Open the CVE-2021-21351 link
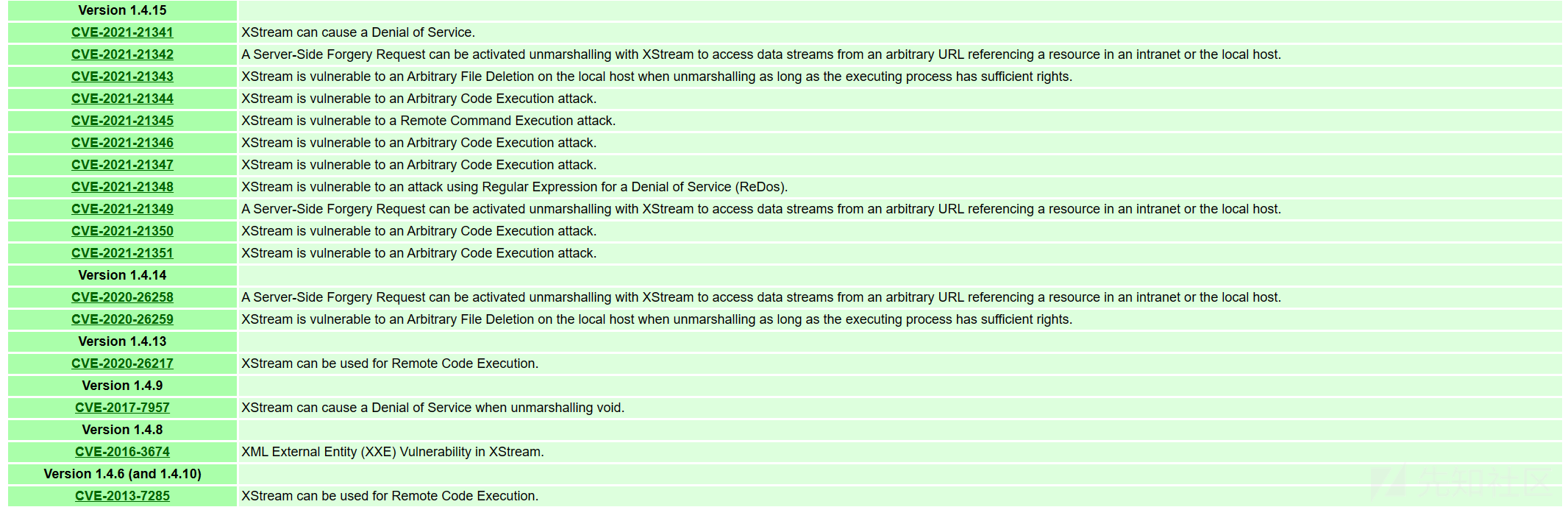Screen dimensions: 1568x507 [x=122, y=253]
